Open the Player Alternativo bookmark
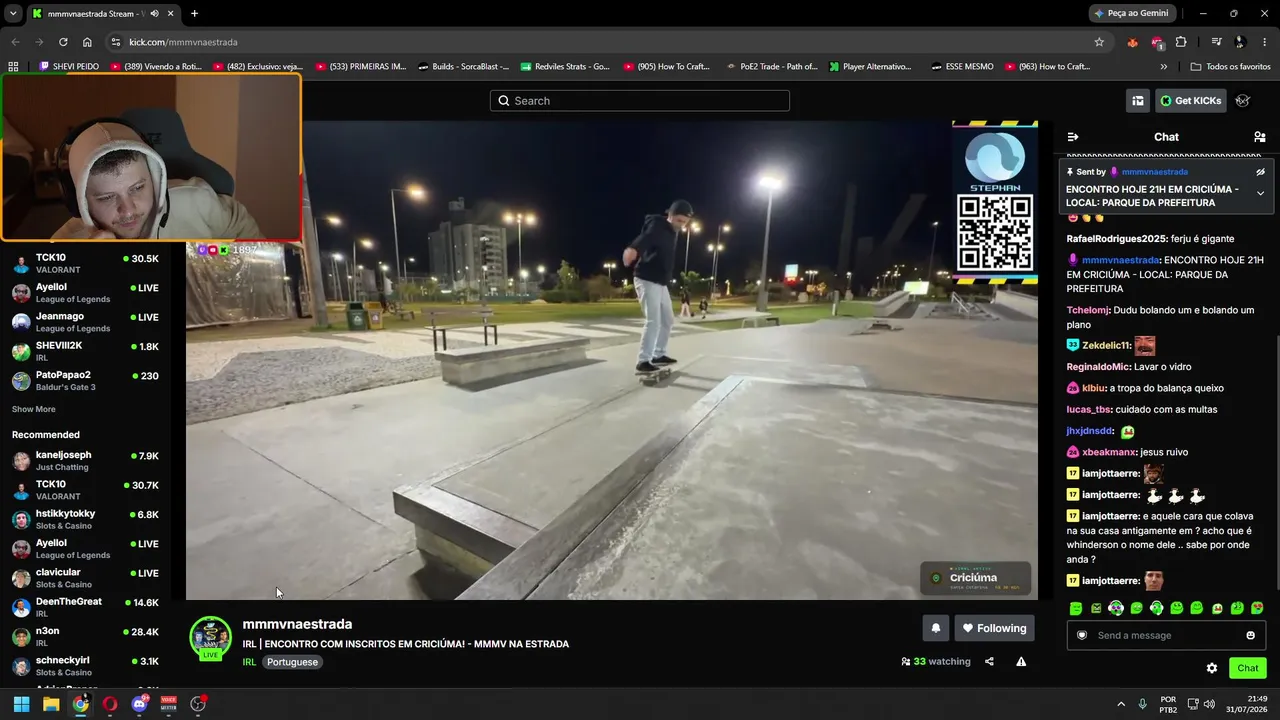The image size is (1280, 720). tap(870, 67)
